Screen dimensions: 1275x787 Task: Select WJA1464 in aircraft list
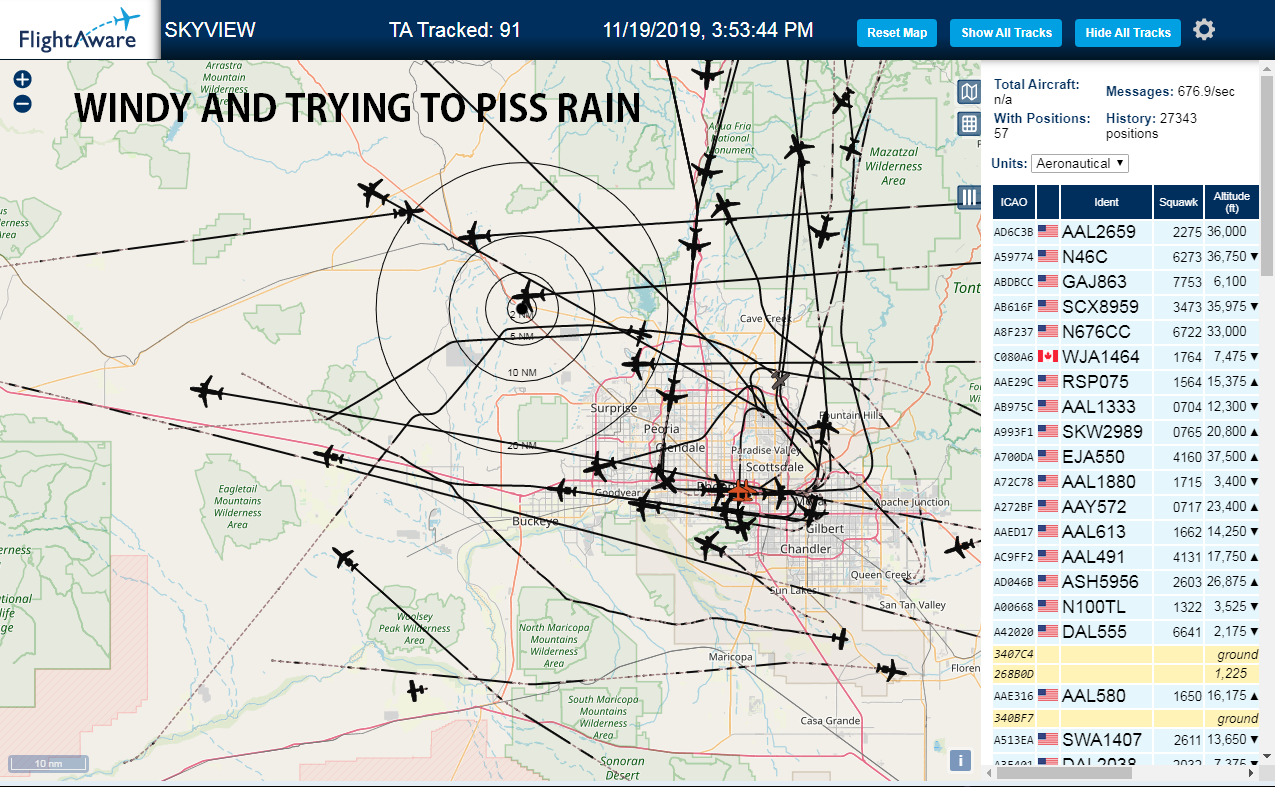tap(1126, 356)
